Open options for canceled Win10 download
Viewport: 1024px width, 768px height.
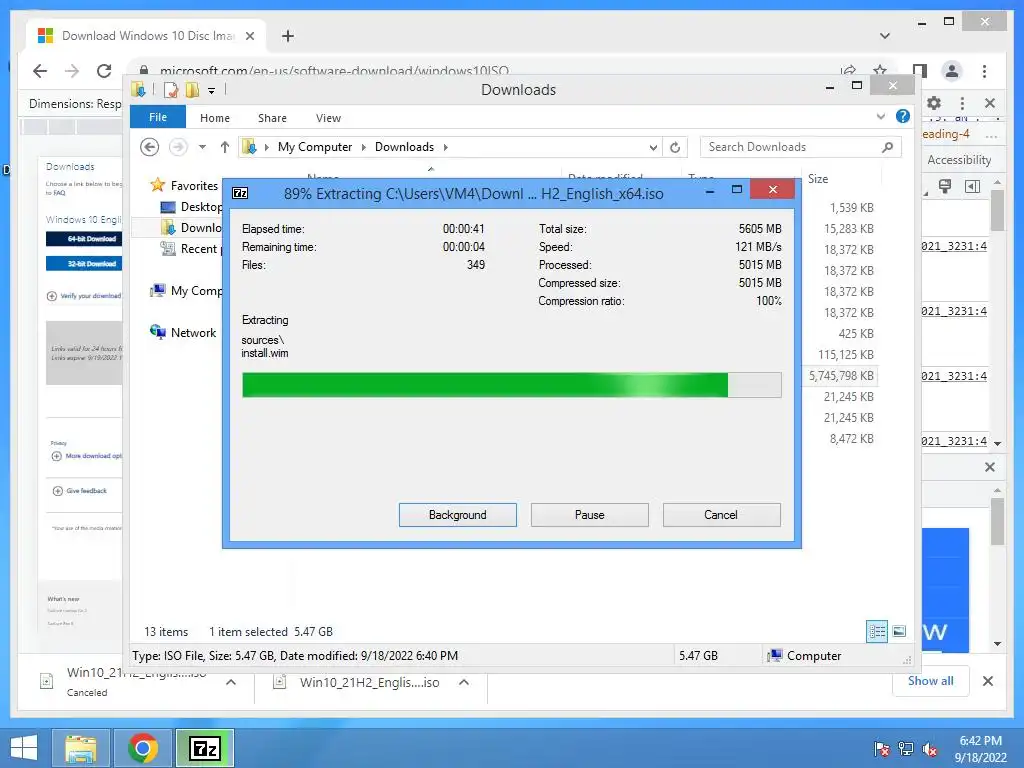coord(231,682)
